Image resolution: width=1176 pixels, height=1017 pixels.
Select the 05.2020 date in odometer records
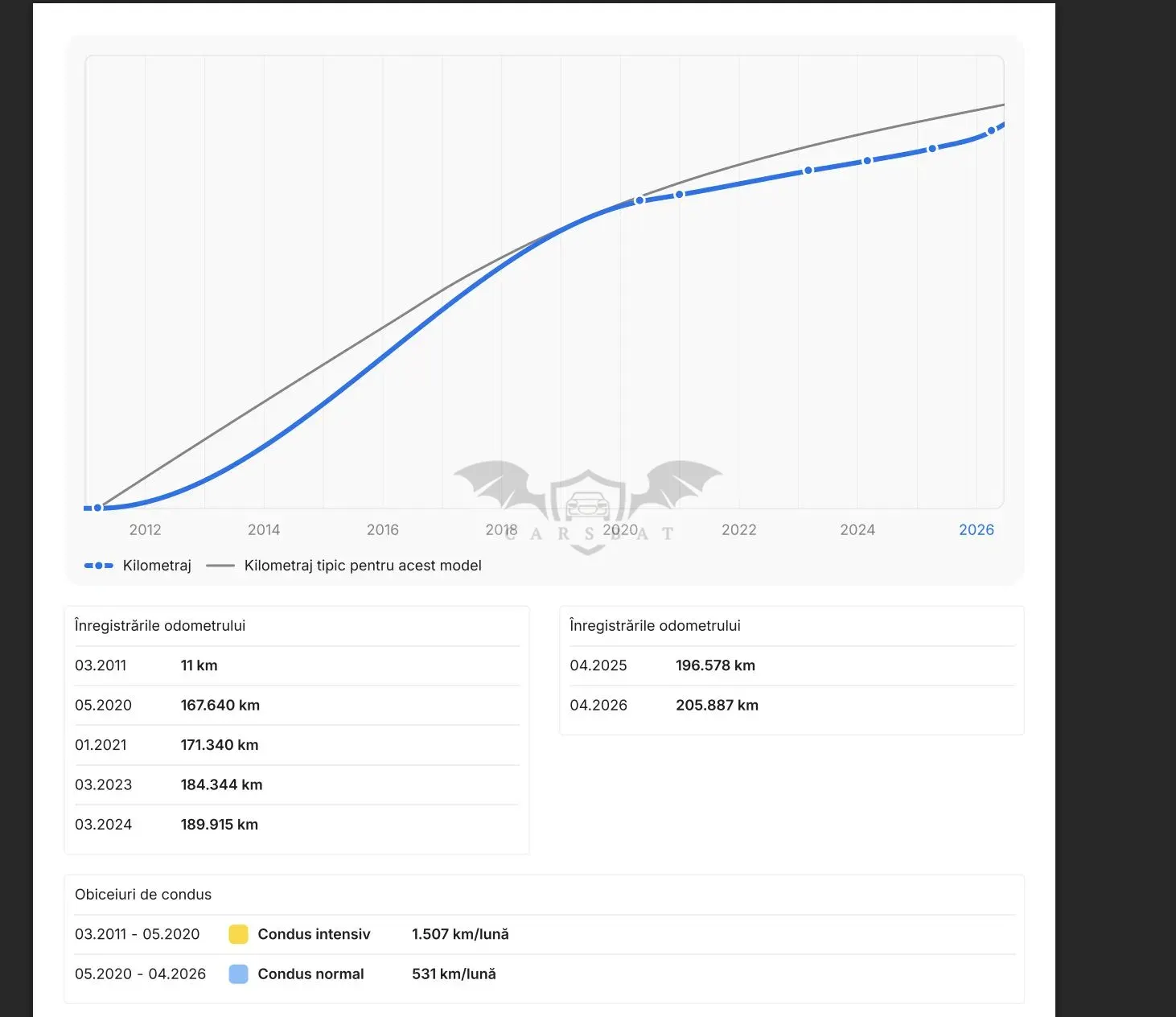coord(103,706)
